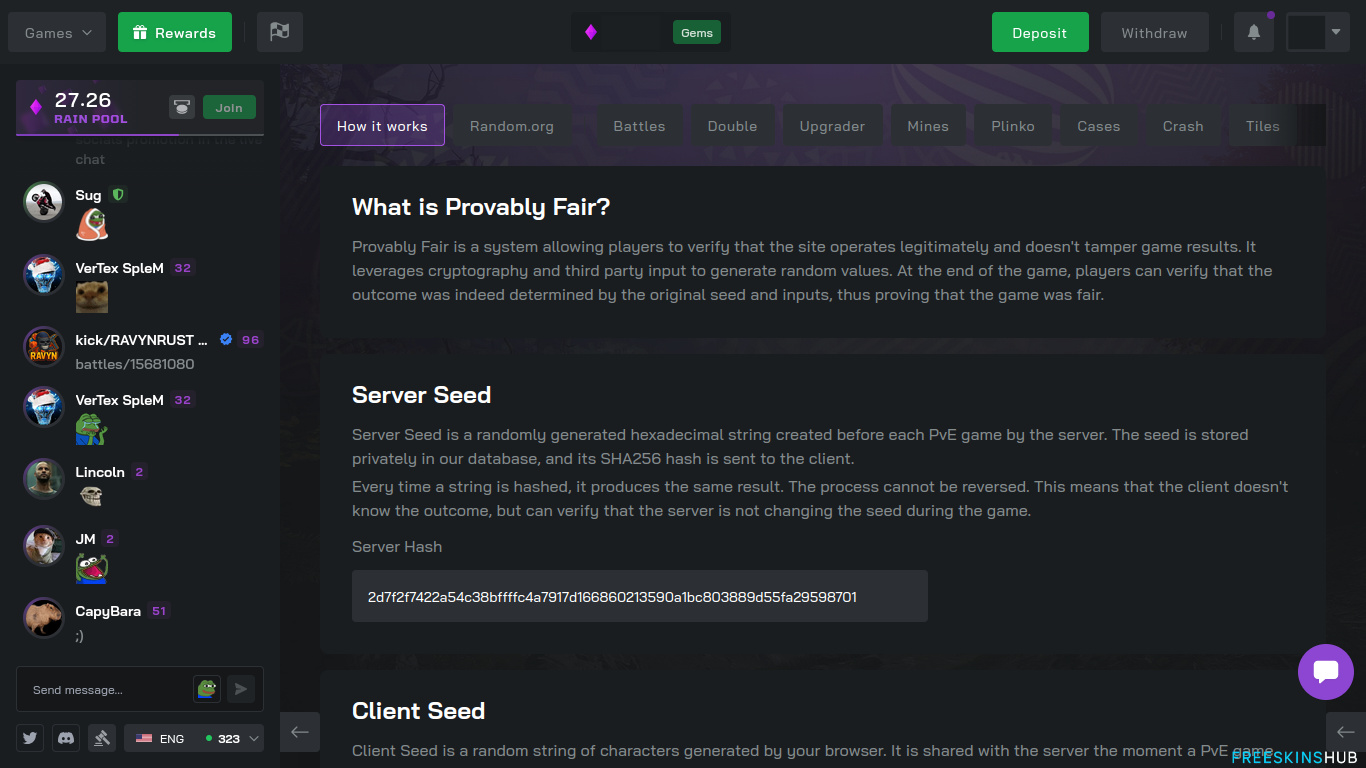Expand the language selector showing ENG

pyautogui.click(x=194, y=737)
